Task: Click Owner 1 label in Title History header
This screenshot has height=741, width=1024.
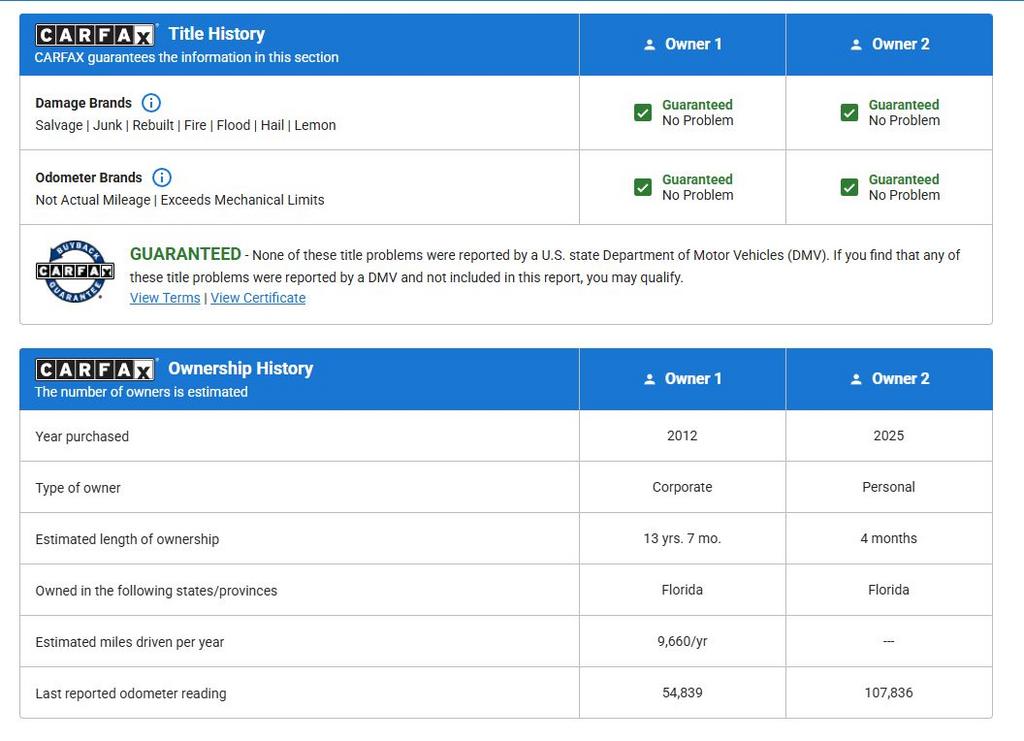Action: coord(693,44)
